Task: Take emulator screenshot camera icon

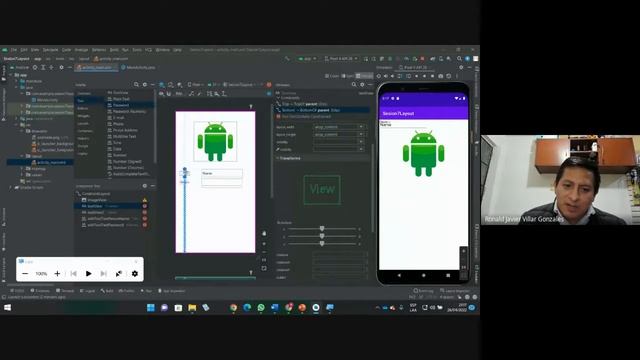Action: click(x=440, y=76)
